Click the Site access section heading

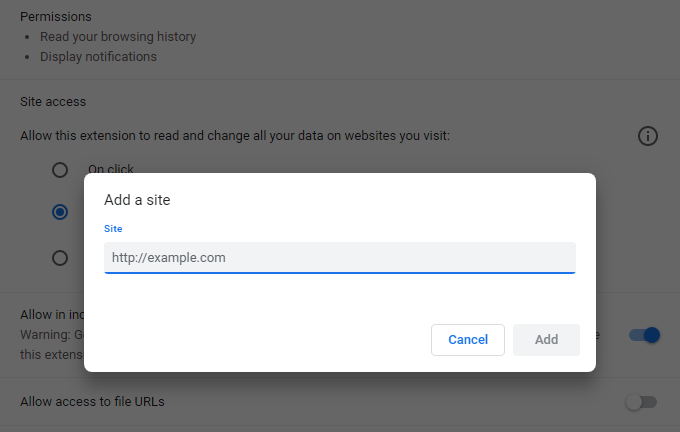pos(53,101)
